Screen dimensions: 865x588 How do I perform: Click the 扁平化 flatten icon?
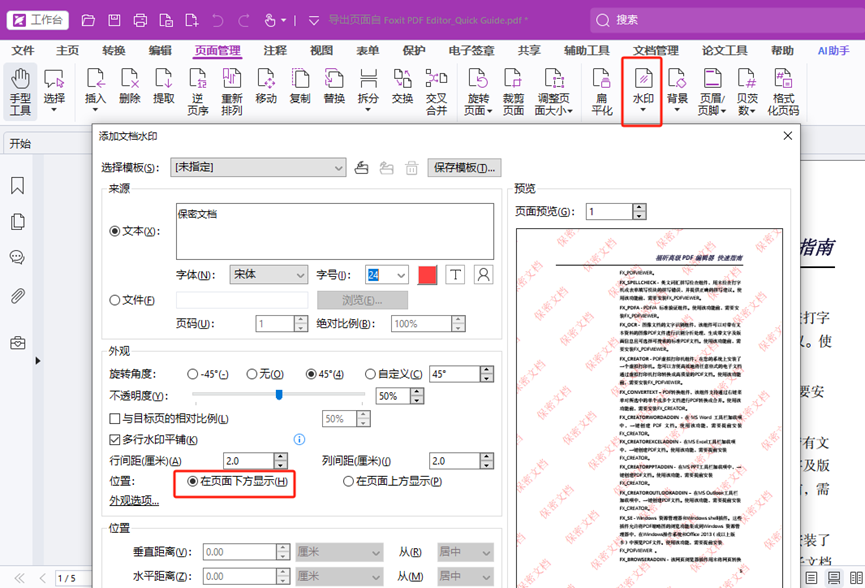click(x=601, y=90)
